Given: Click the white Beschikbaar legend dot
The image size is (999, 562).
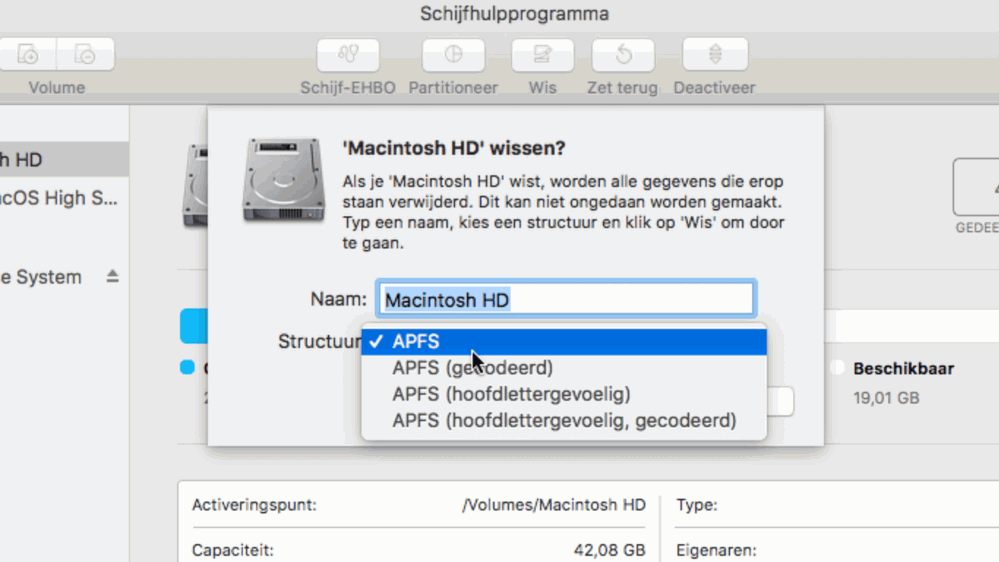Looking at the screenshot, I should click(837, 368).
